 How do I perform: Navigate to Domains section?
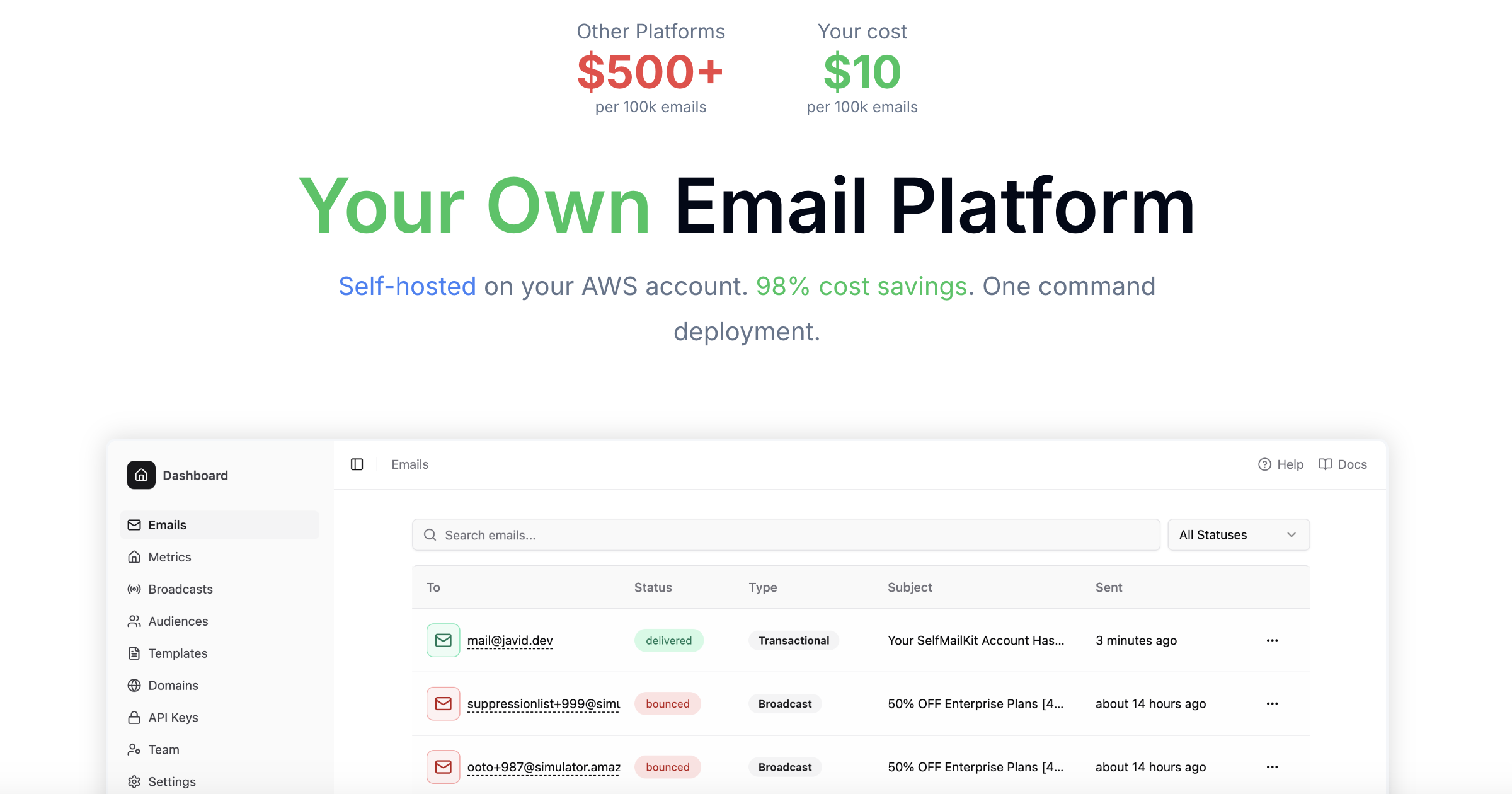click(219, 686)
